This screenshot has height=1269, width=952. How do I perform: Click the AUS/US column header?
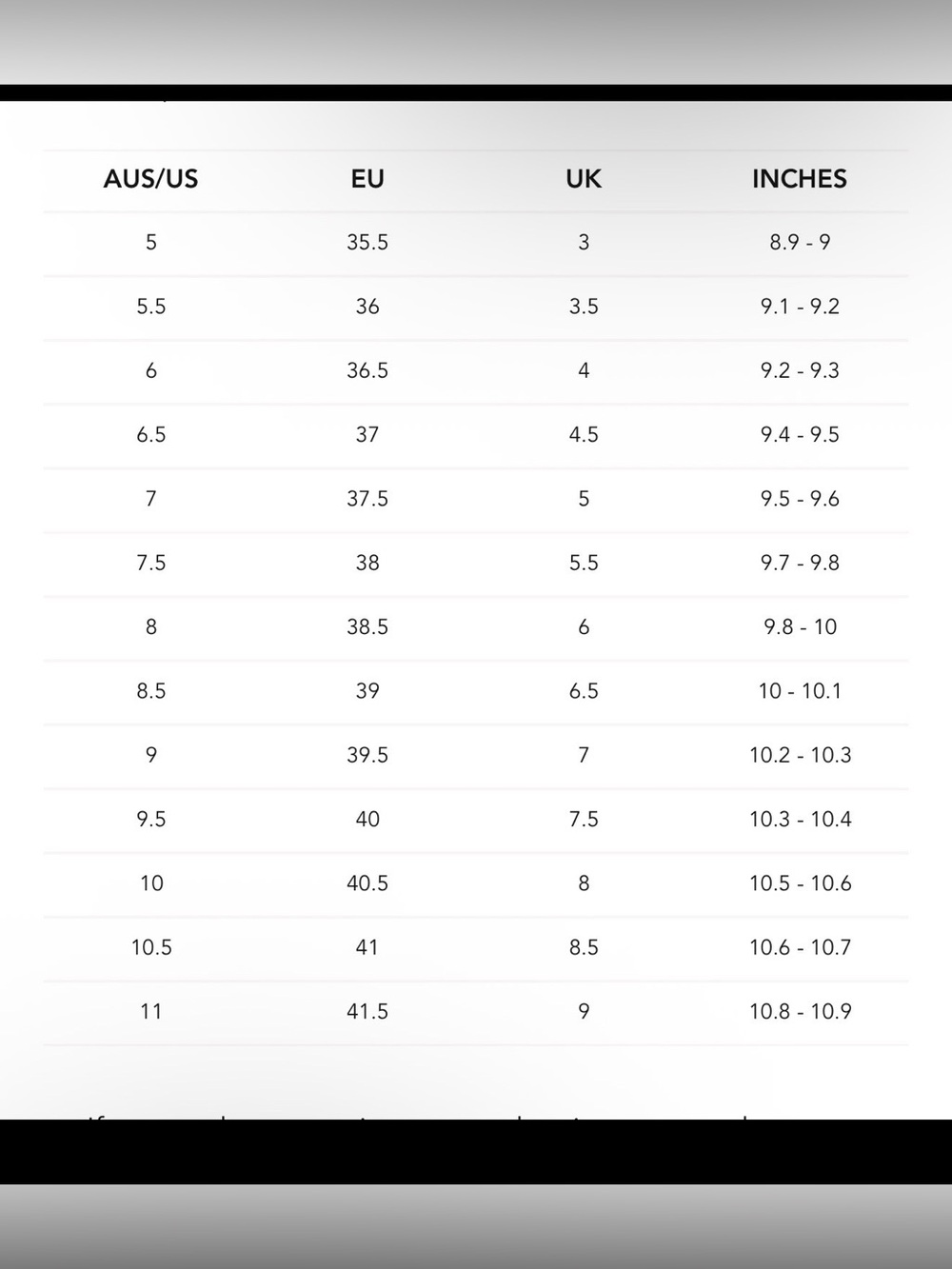coord(150,179)
